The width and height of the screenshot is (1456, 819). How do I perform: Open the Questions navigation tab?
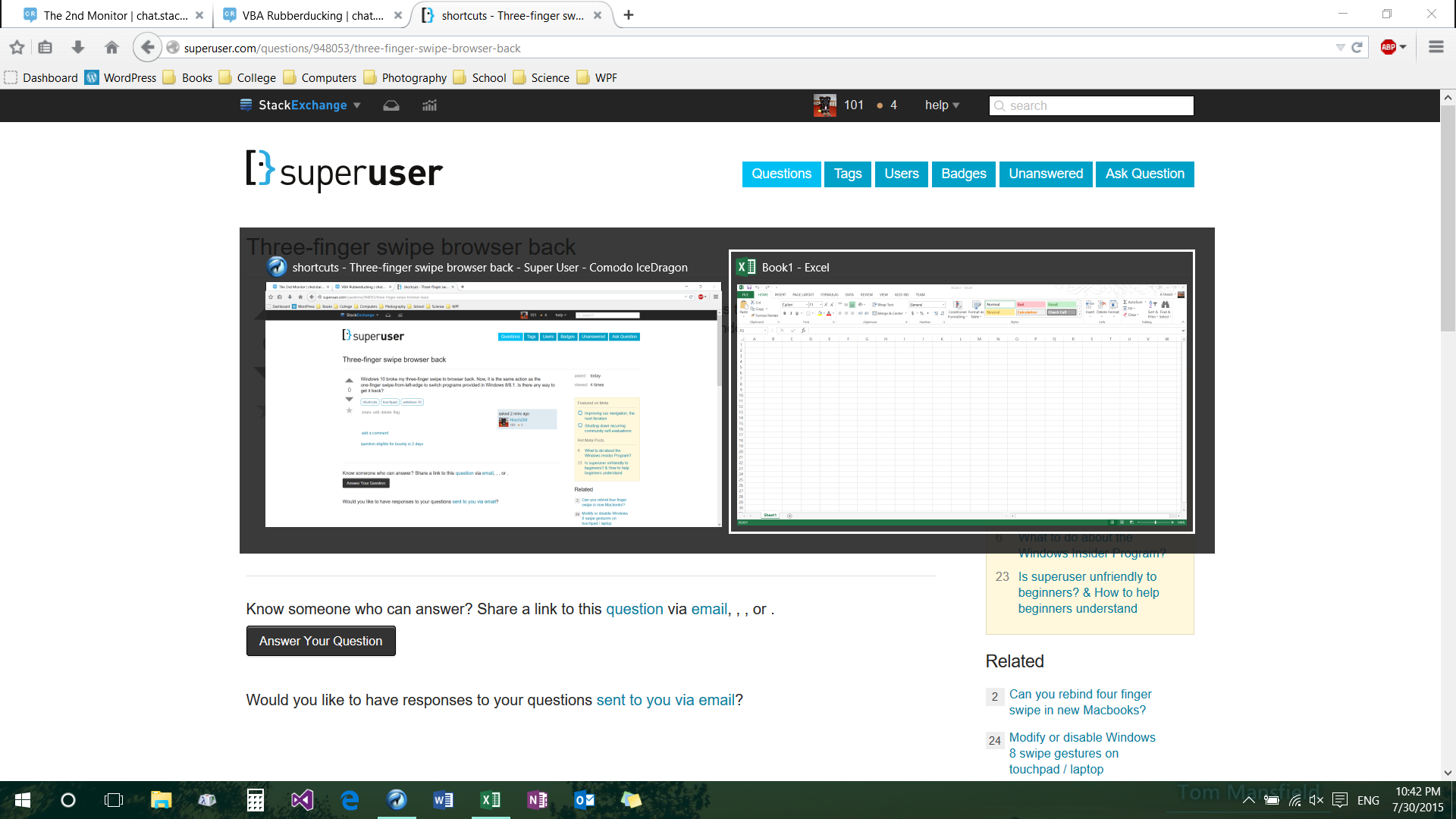pyautogui.click(x=781, y=174)
